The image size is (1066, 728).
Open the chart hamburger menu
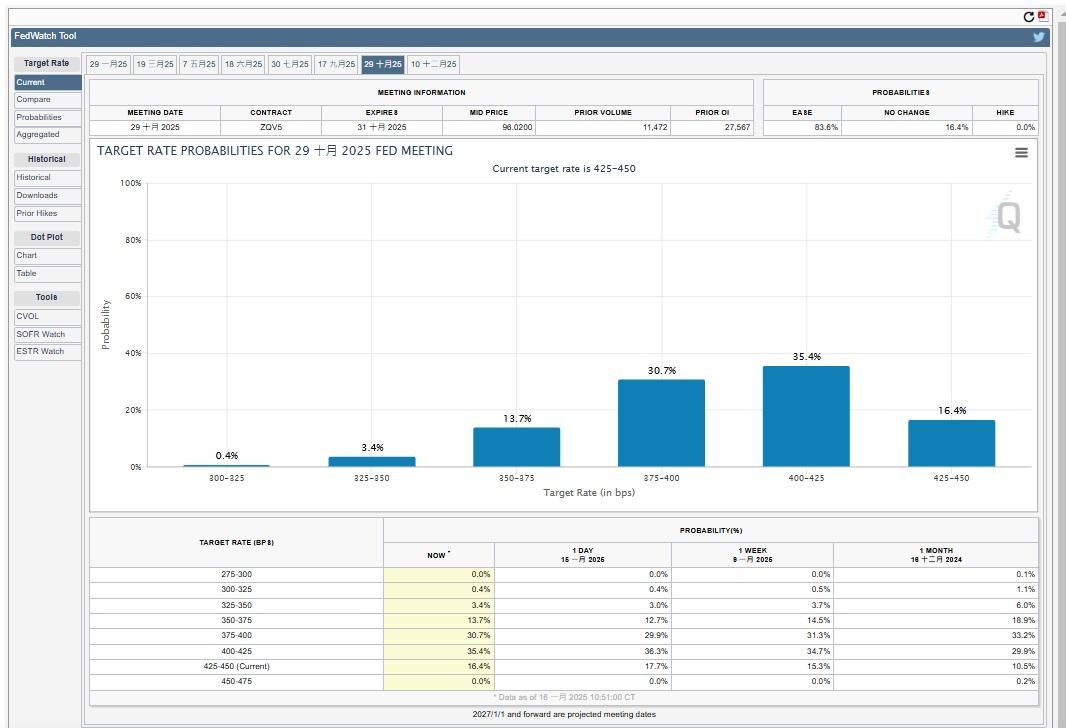pos(1021,153)
